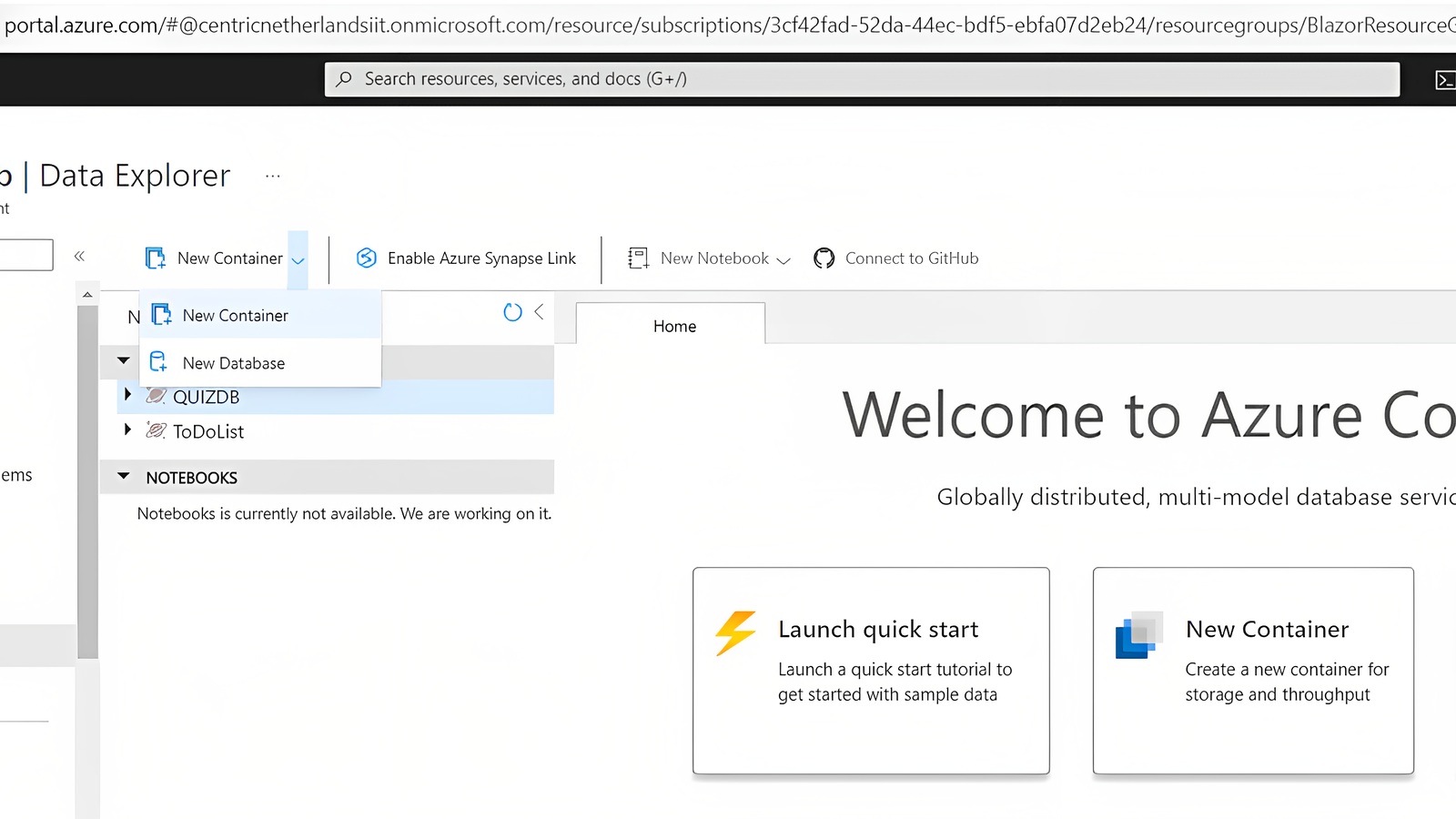This screenshot has height=819, width=1456.
Task: Collapse the data section above QUIZDB
Action: 124,360
